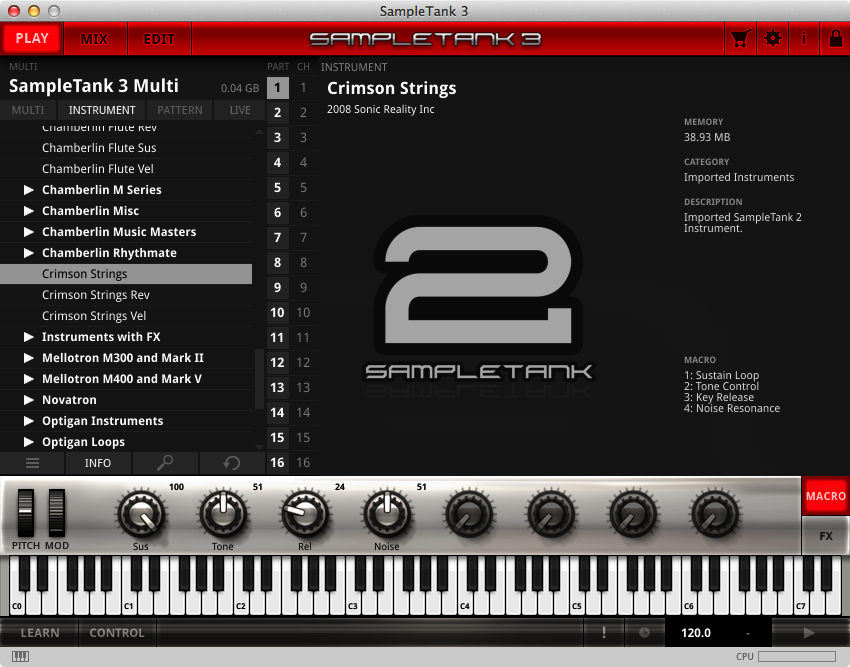Click the tempo value 120.0

tap(696, 633)
